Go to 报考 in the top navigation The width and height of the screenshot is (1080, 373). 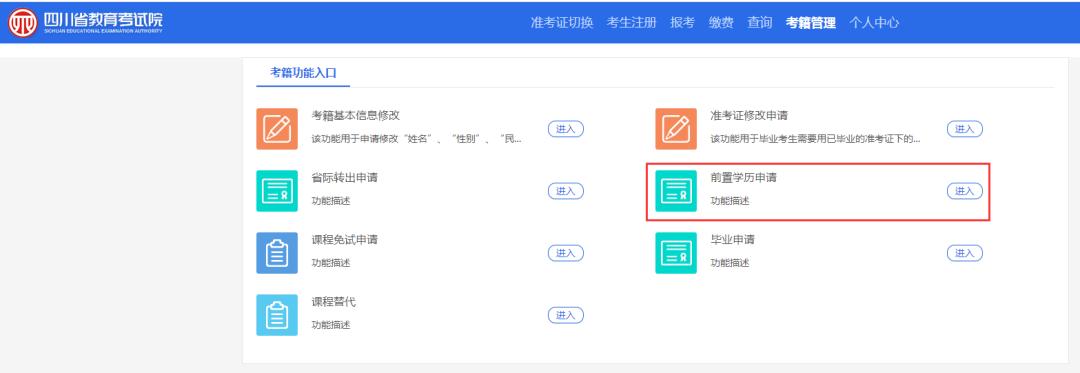tap(683, 22)
